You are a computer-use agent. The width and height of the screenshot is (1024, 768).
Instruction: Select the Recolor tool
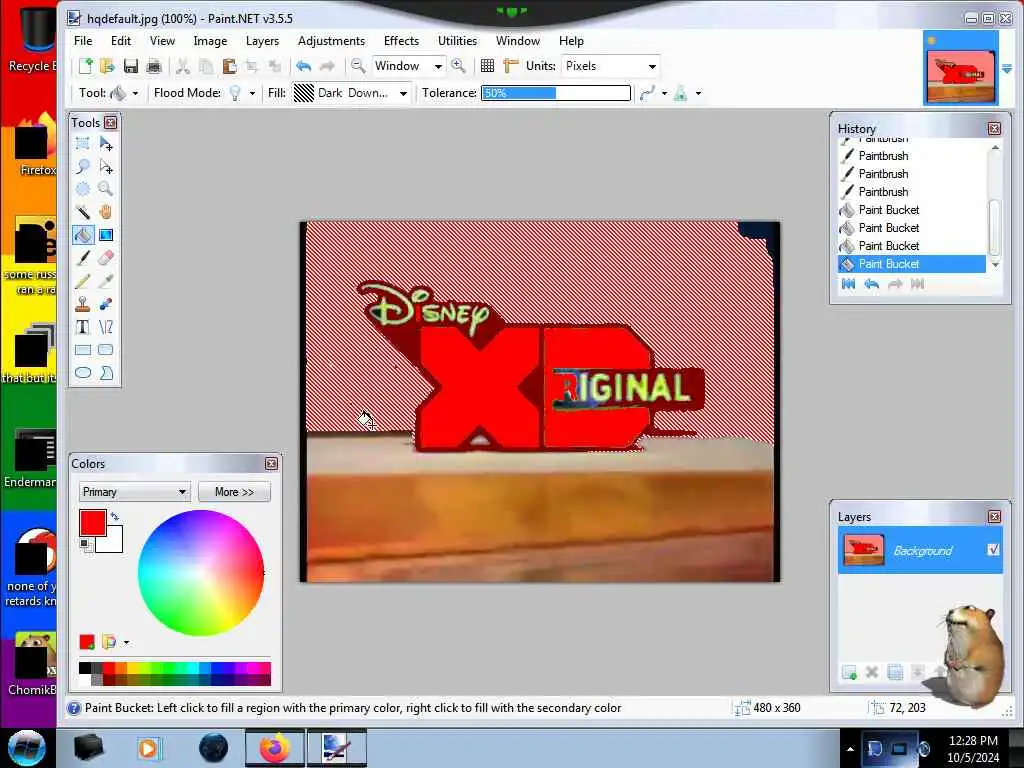coord(106,304)
